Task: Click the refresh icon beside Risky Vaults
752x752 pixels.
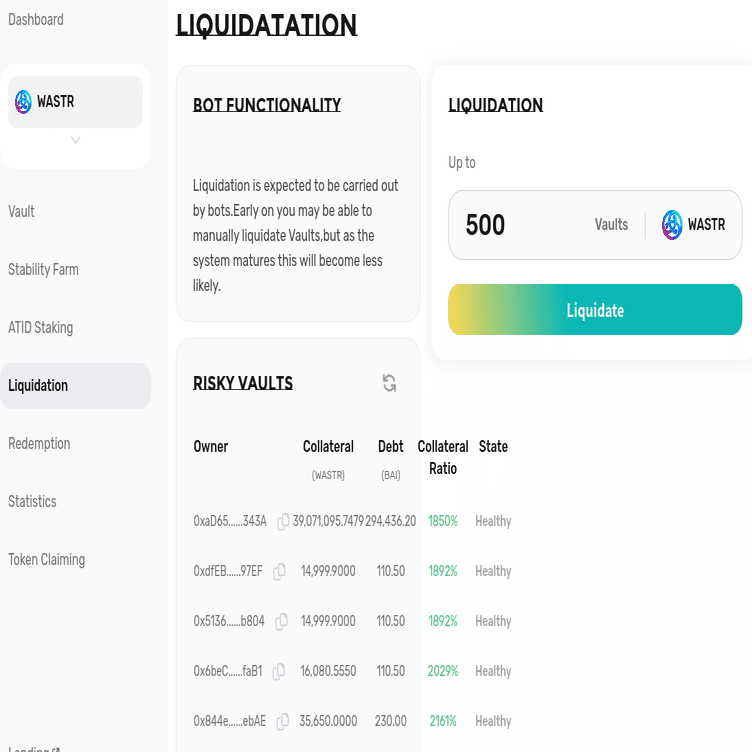Action: pyautogui.click(x=390, y=383)
